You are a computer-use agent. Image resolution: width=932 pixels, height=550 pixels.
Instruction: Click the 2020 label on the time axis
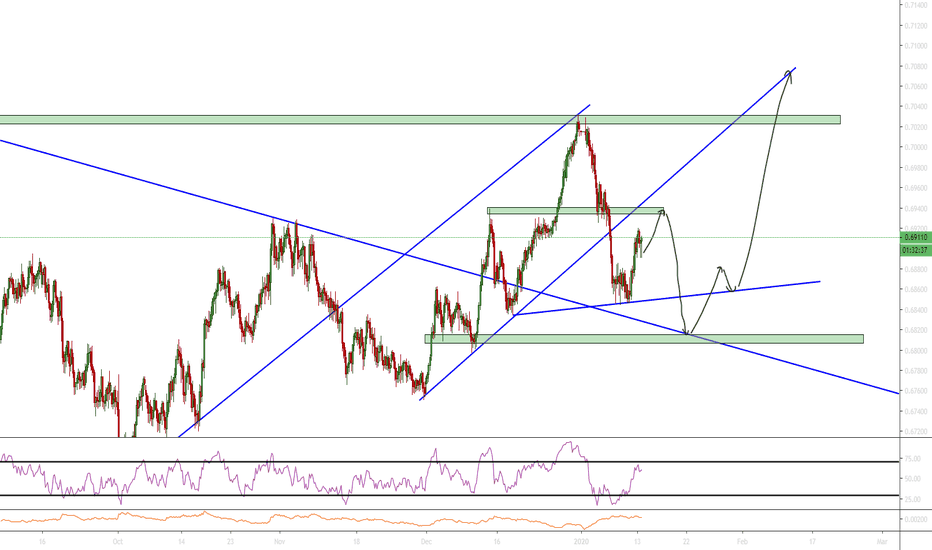tap(583, 541)
